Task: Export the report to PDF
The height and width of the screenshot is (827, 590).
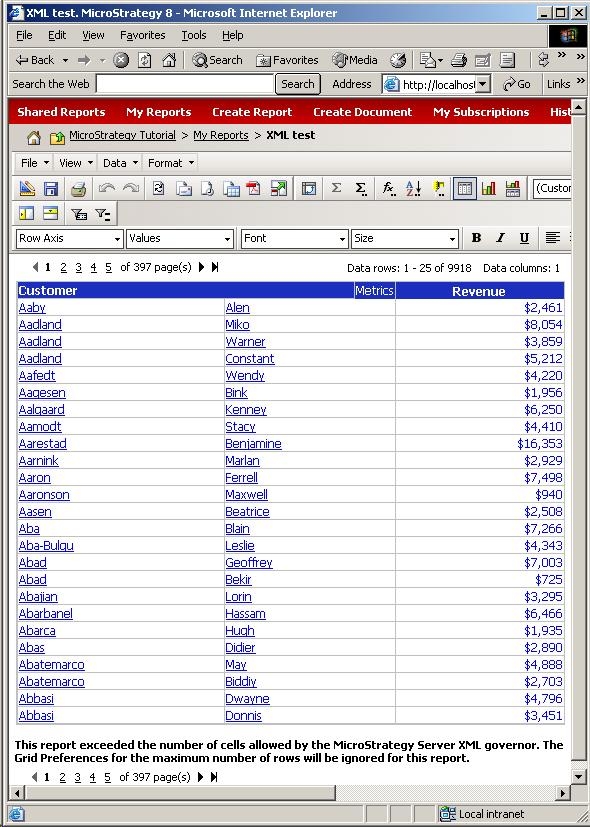Action: pyautogui.click(x=254, y=189)
